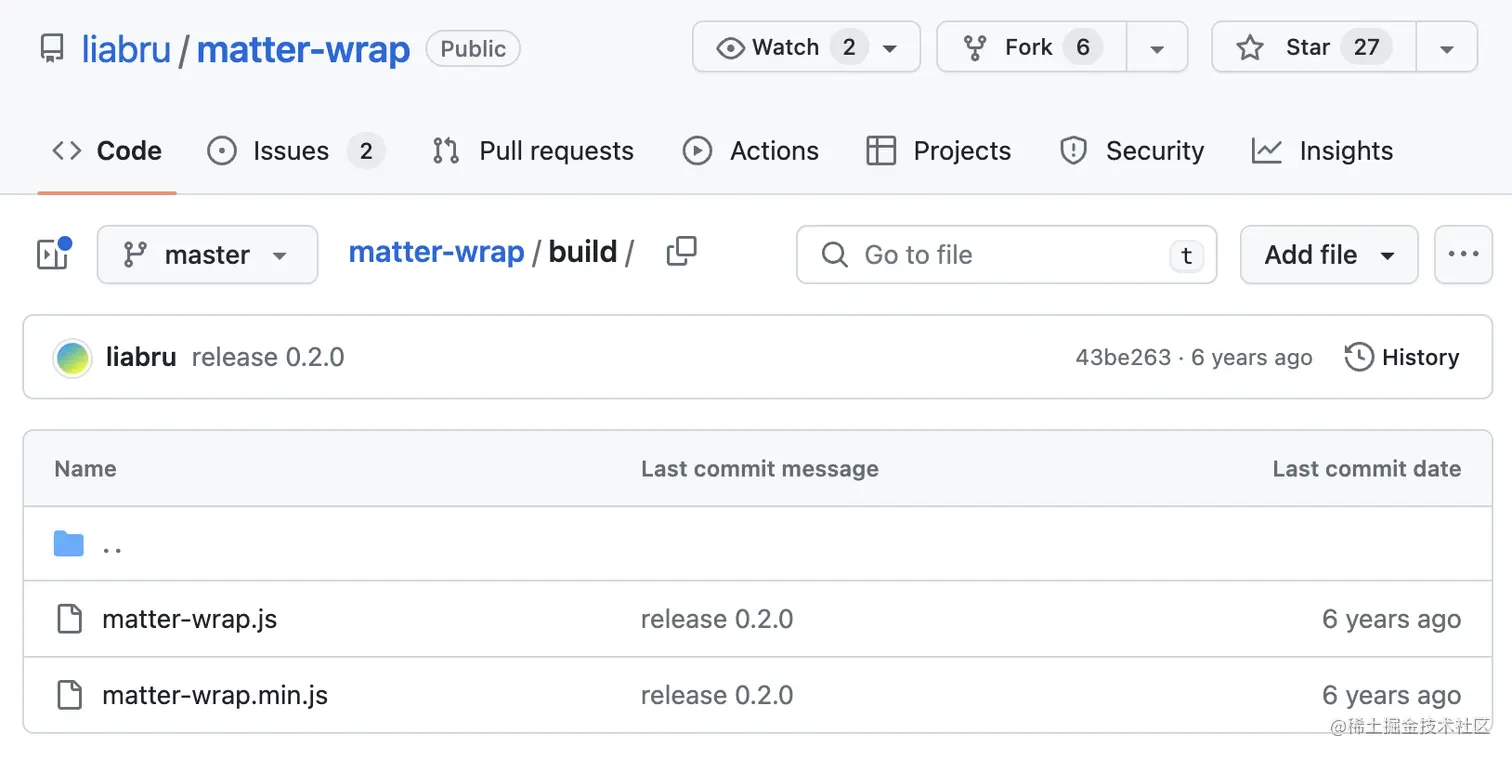Screen dimensions: 1512x758
Task: Click the Fork button
Action: coord(1031,47)
